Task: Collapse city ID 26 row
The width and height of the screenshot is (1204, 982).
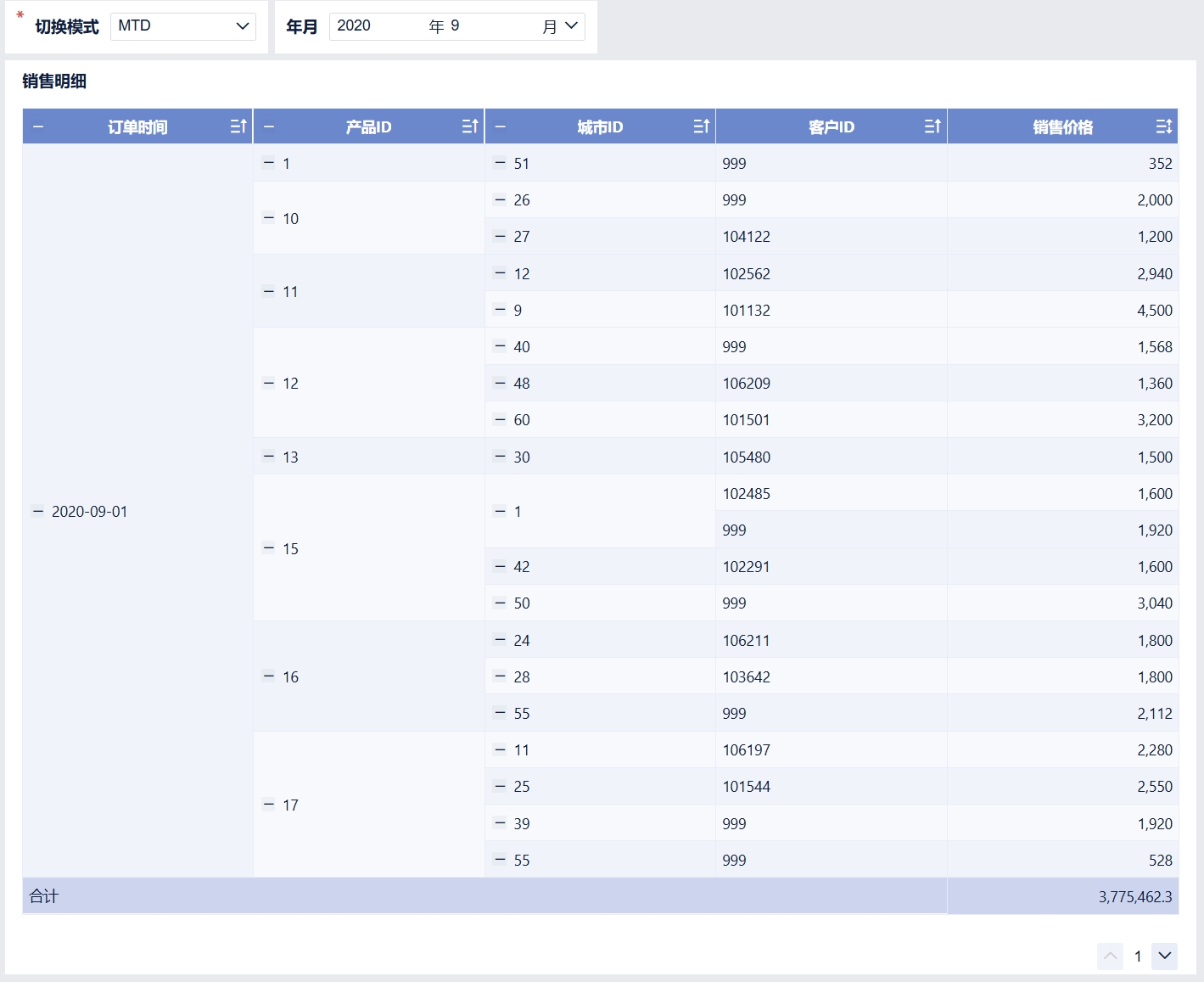Action: pyautogui.click(x=501, y=199)
